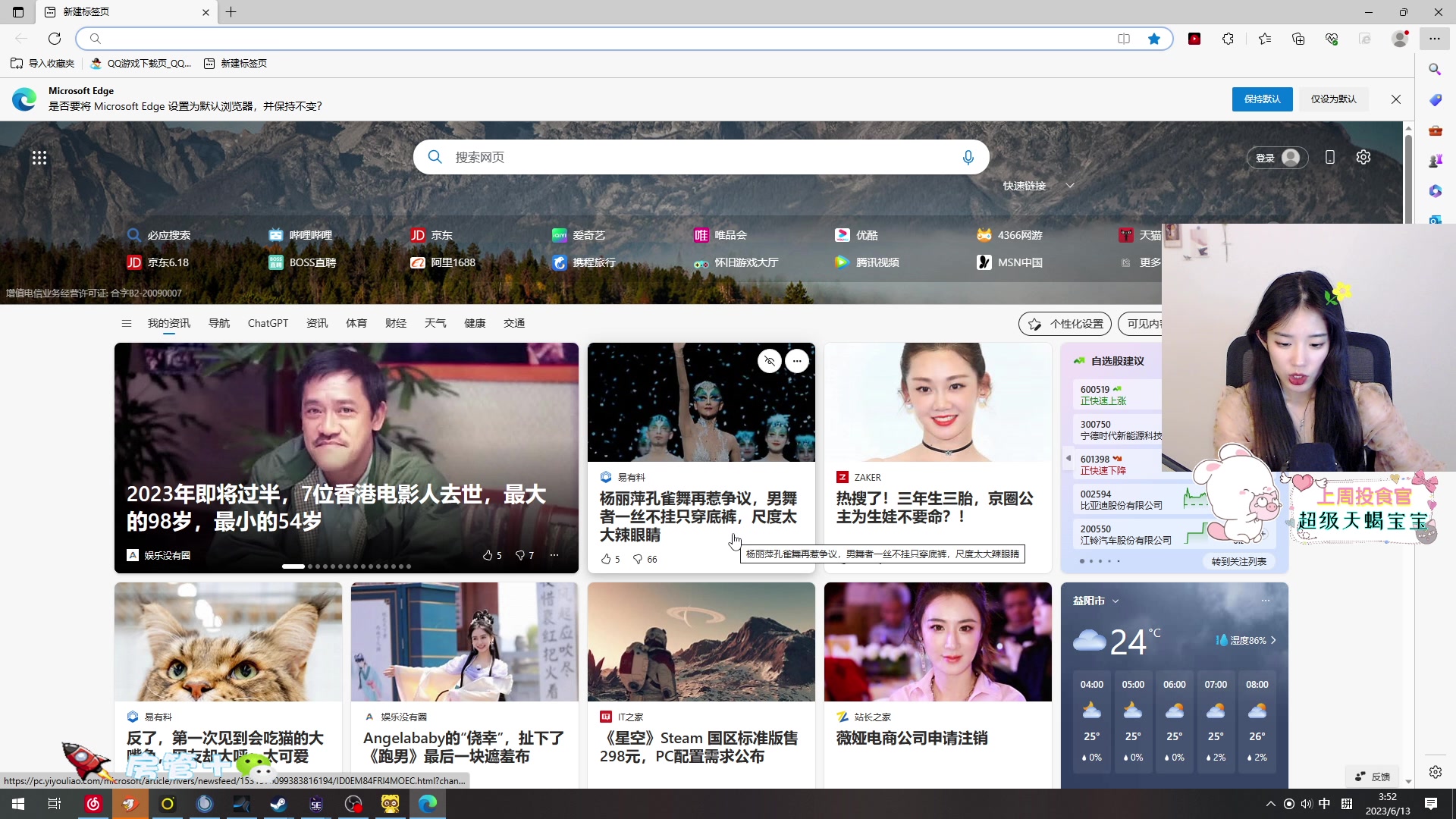
Task: Open Collections icon in toolbar
Action: coord(1298,39)
